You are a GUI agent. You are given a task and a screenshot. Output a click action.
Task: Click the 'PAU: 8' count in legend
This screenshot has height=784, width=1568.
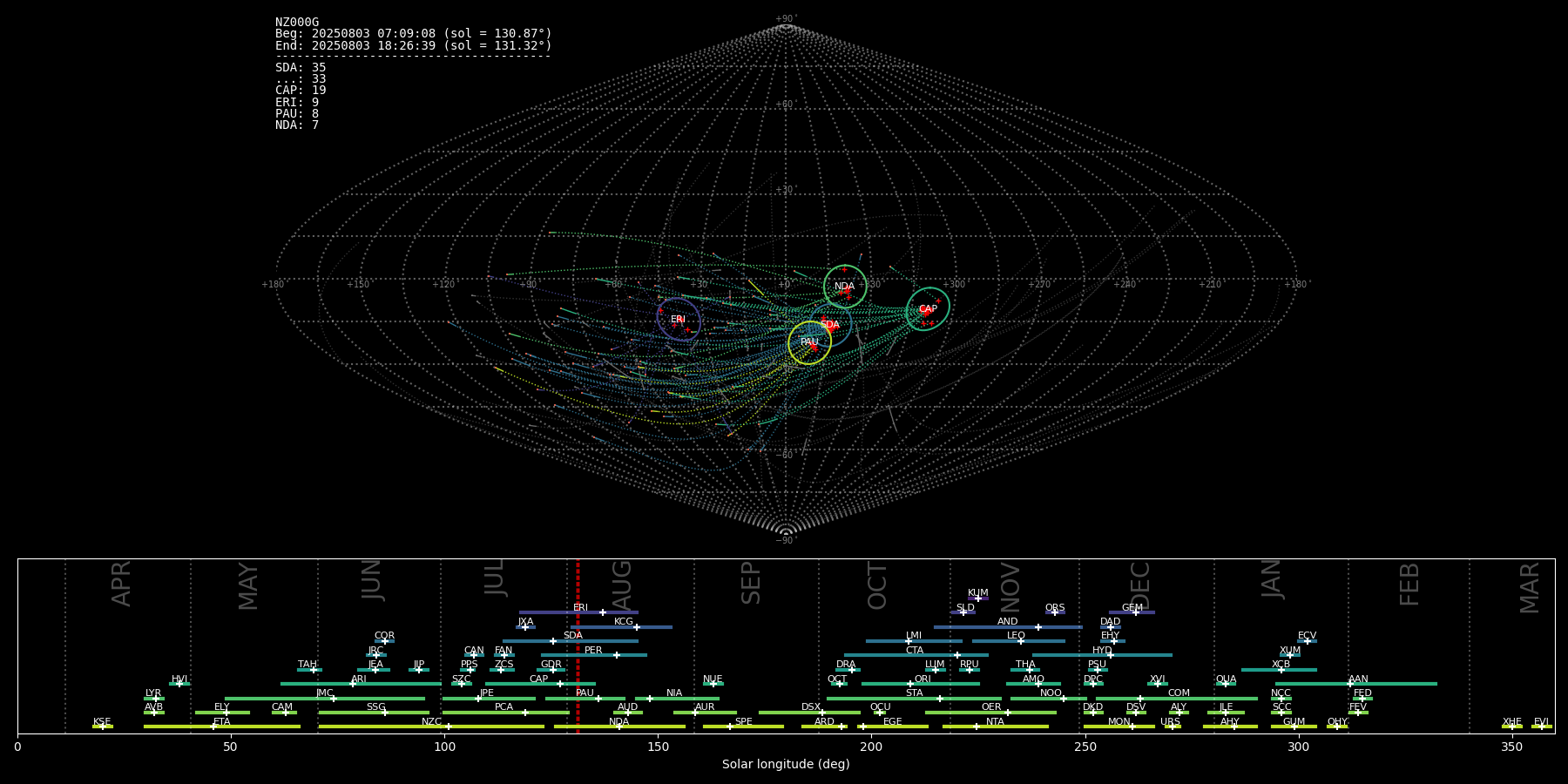[x=297, y=113]
